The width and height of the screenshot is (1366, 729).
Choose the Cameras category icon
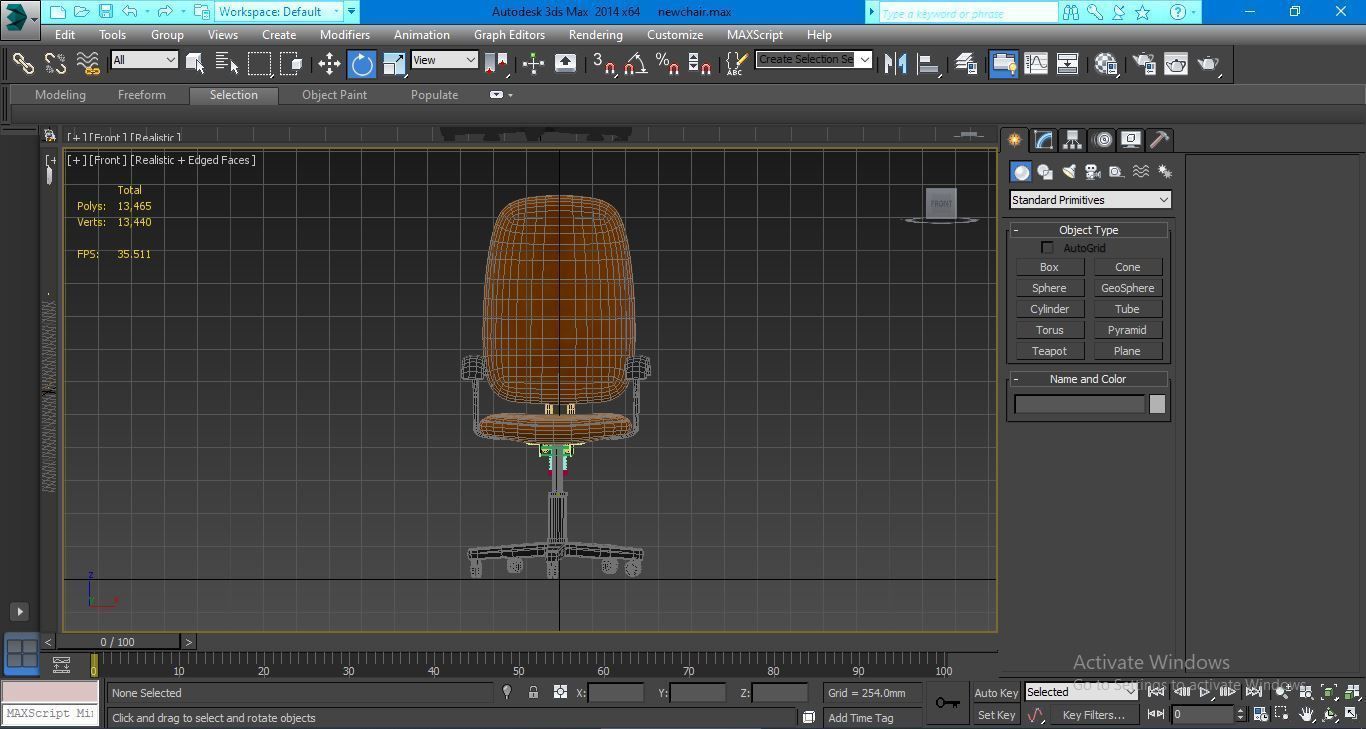click(1093, 172)
